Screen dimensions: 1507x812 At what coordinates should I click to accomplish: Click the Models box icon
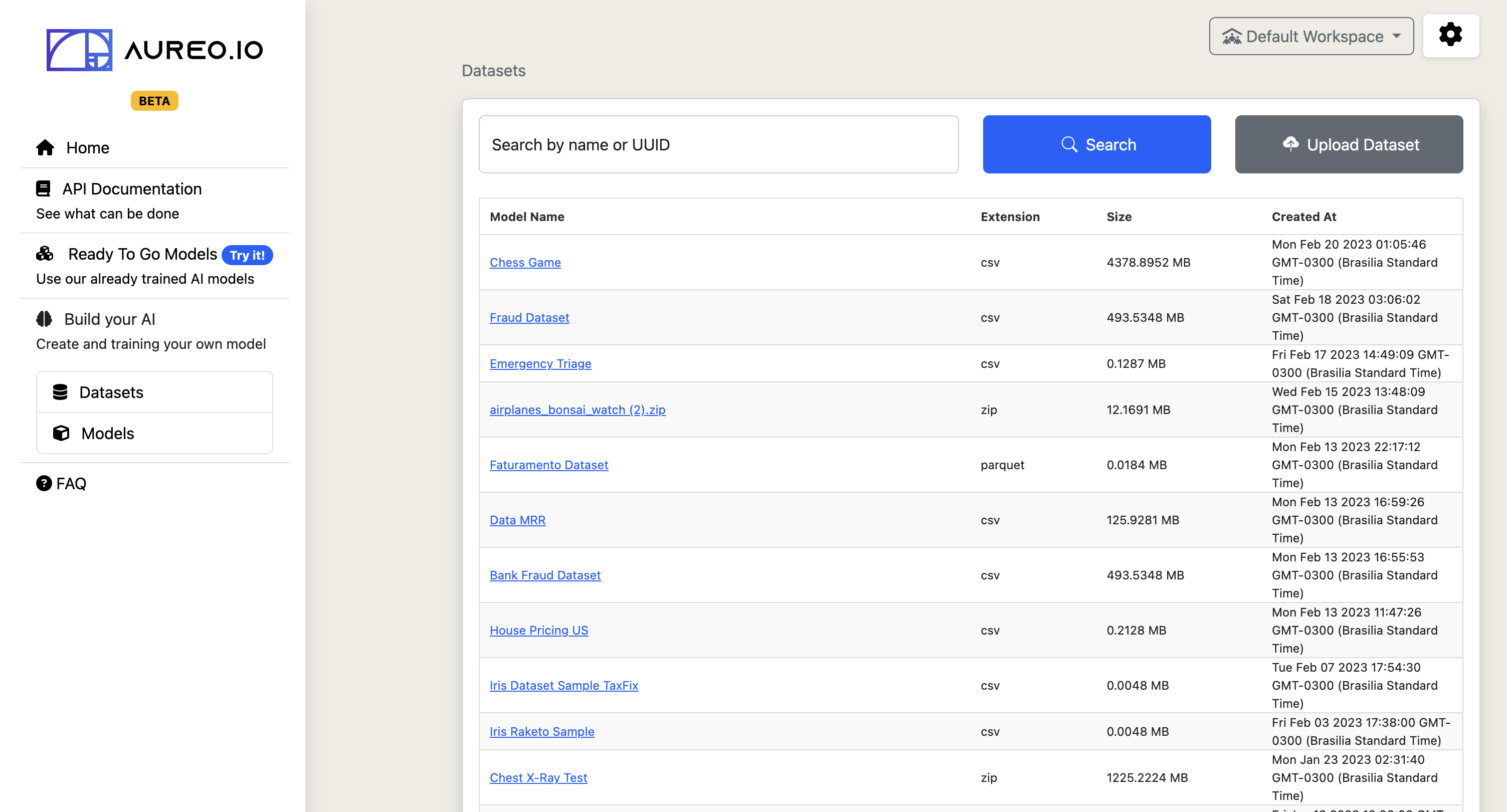(x=61, y=433)
